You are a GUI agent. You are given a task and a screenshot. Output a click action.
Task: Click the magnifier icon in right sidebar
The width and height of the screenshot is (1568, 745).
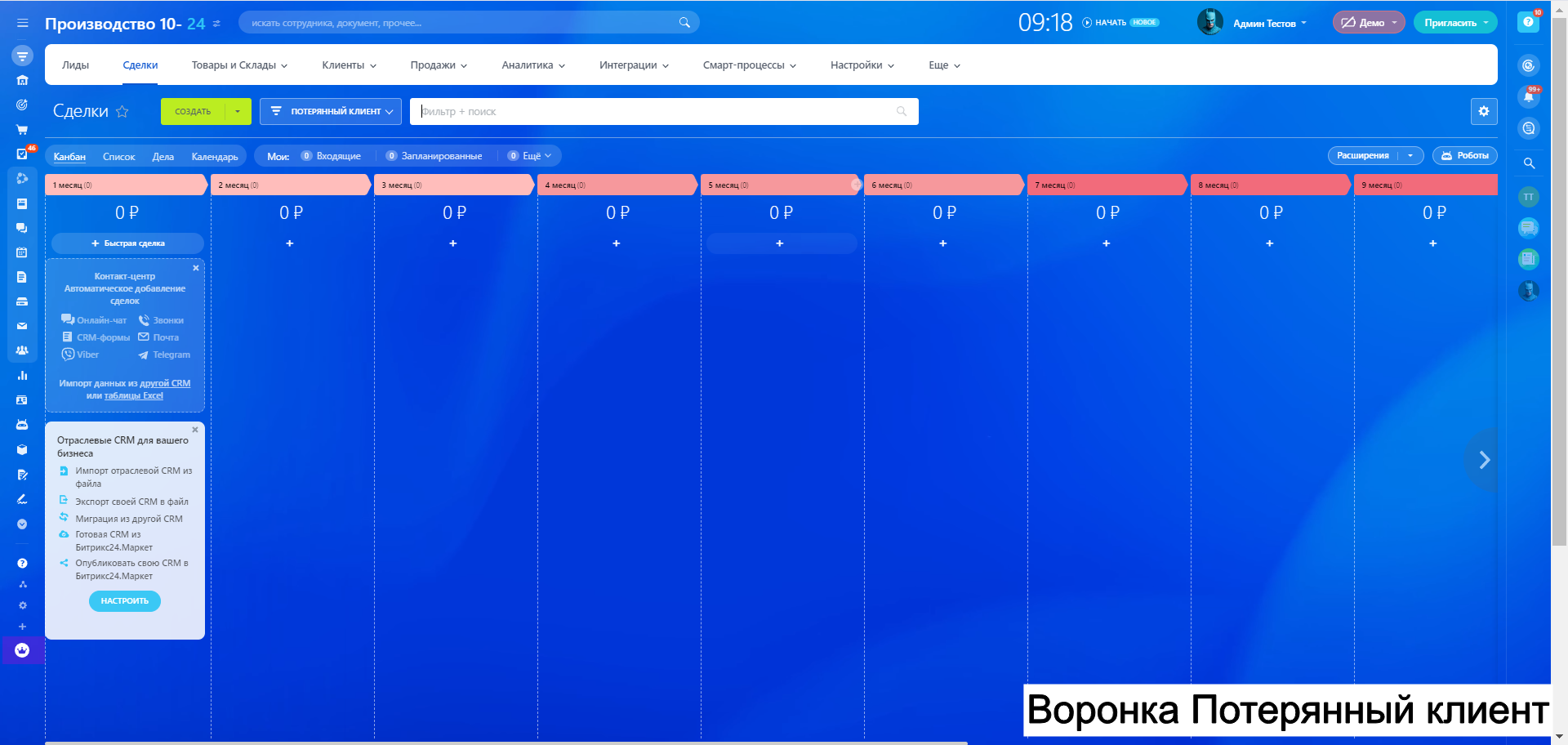coord(1529,163)
